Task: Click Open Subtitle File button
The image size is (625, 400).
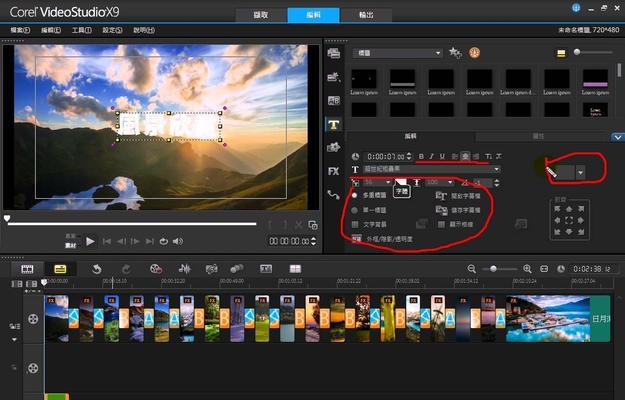Action: (x=458, y=196)
